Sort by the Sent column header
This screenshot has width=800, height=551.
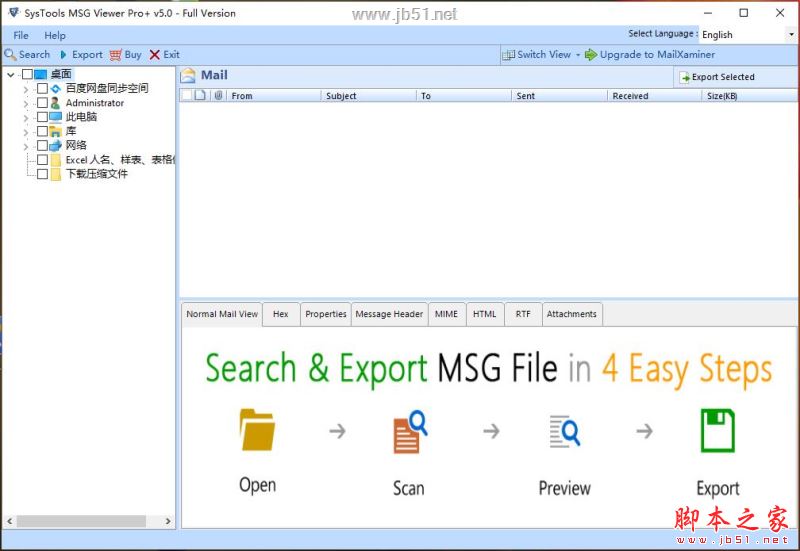(x=559, y=95)
